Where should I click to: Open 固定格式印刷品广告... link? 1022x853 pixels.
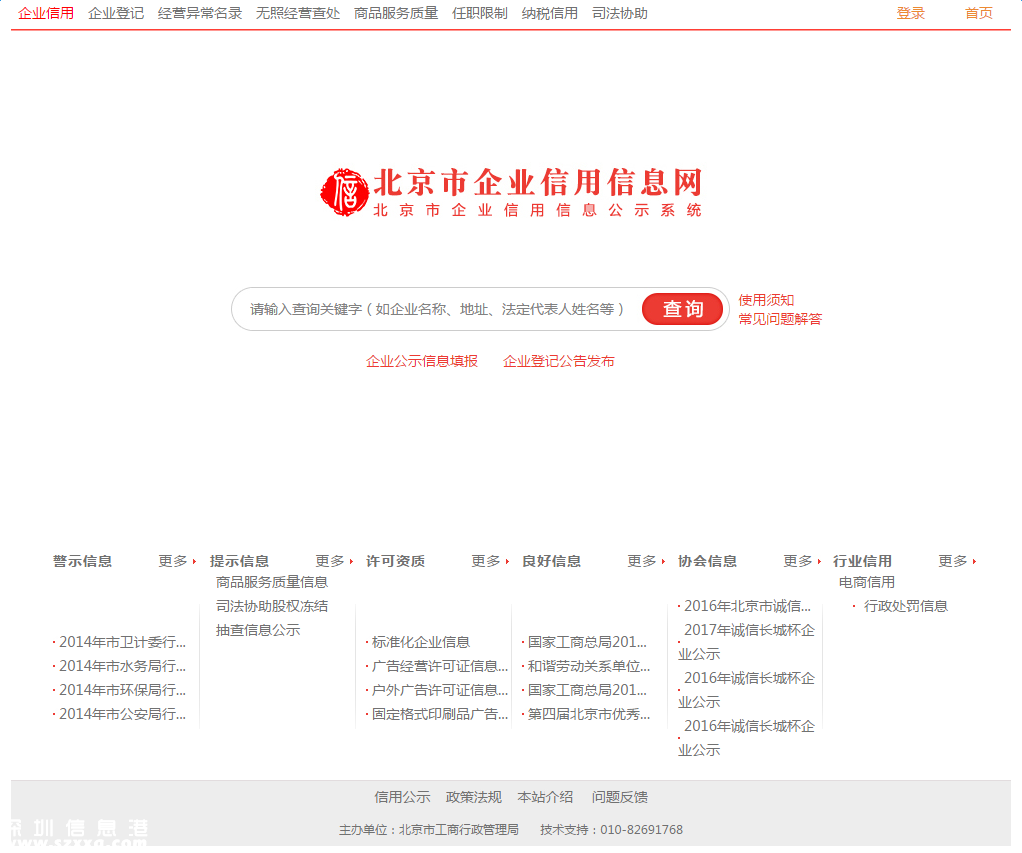pos(440,714)
